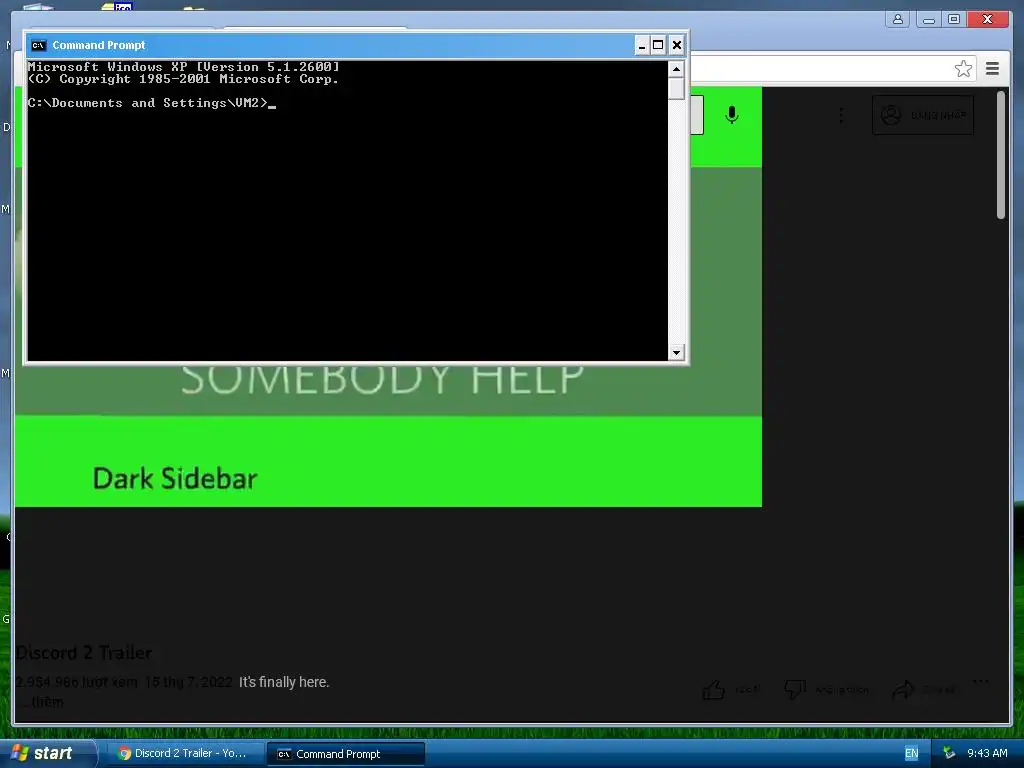
Task: Open YouTube three-dot settings menu
Action: [x=840, y=116]
